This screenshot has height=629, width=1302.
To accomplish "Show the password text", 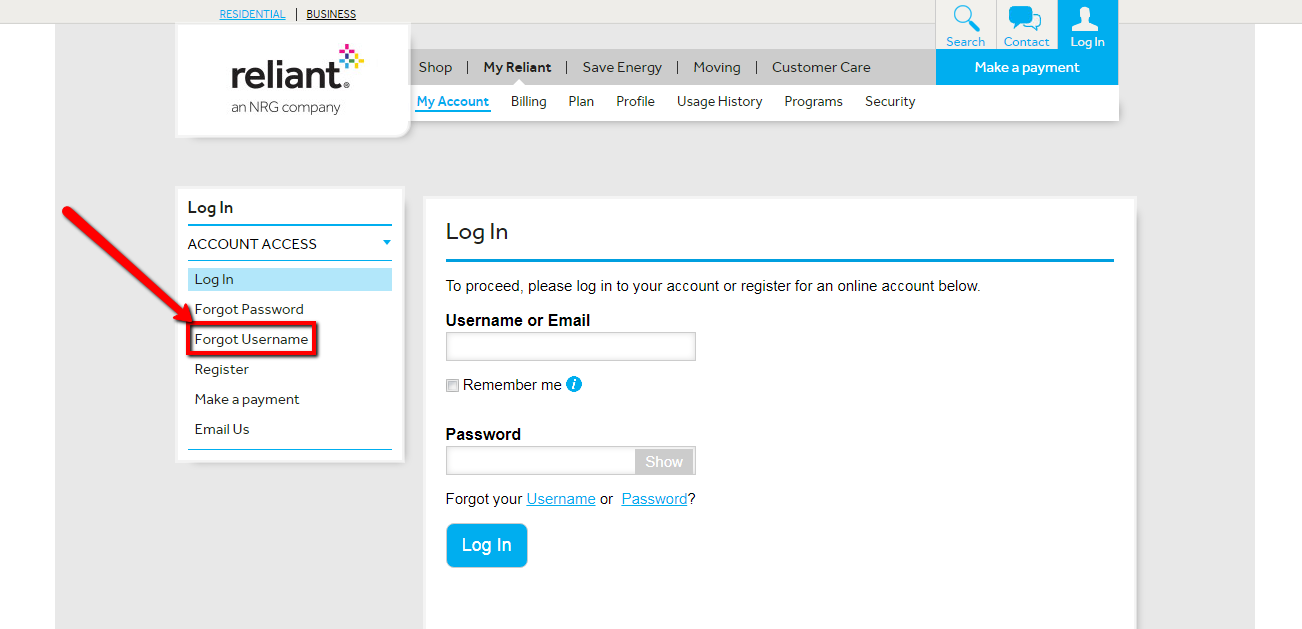I will tap(663, 461).
